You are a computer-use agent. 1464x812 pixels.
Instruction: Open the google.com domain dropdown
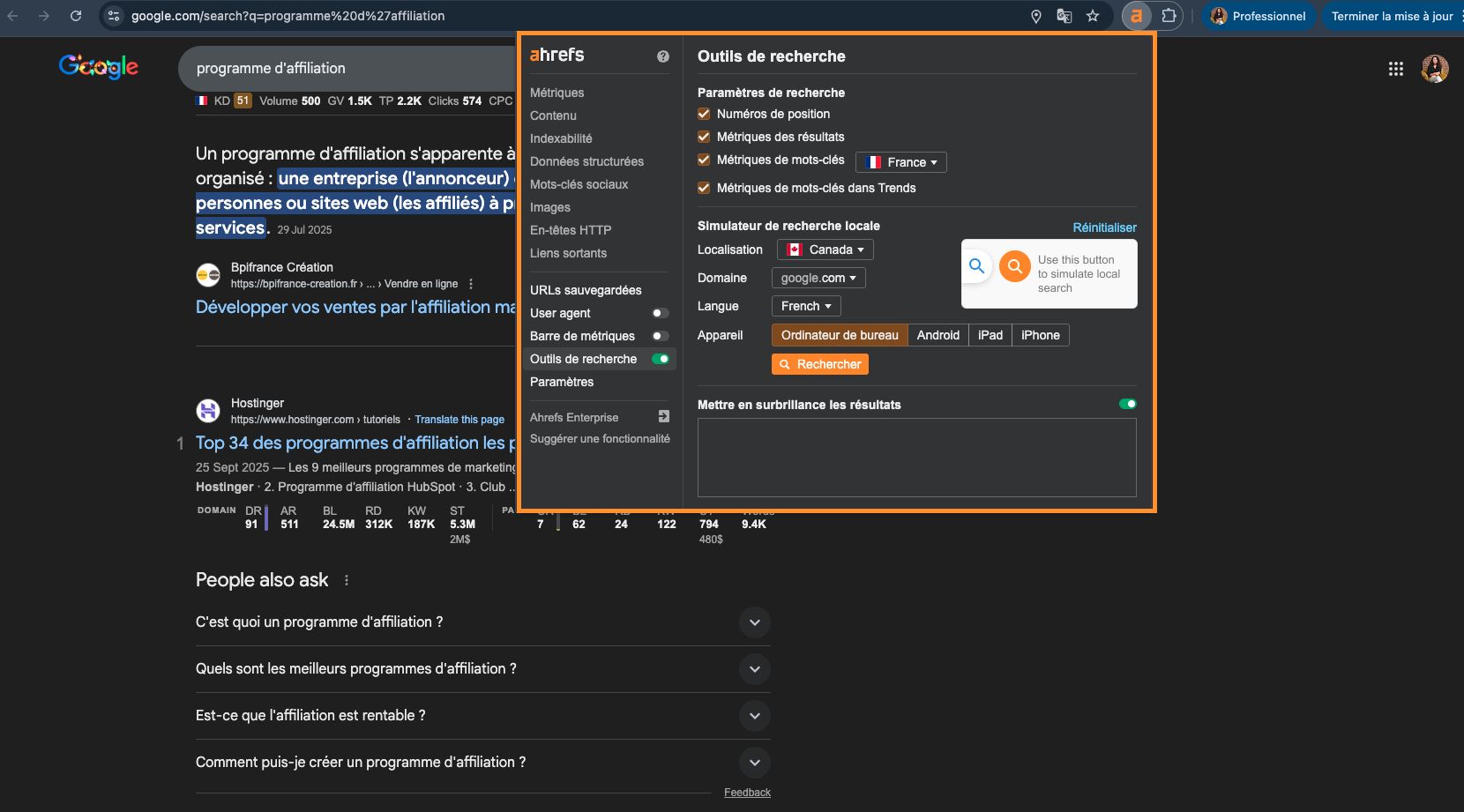tap(818, 278)
